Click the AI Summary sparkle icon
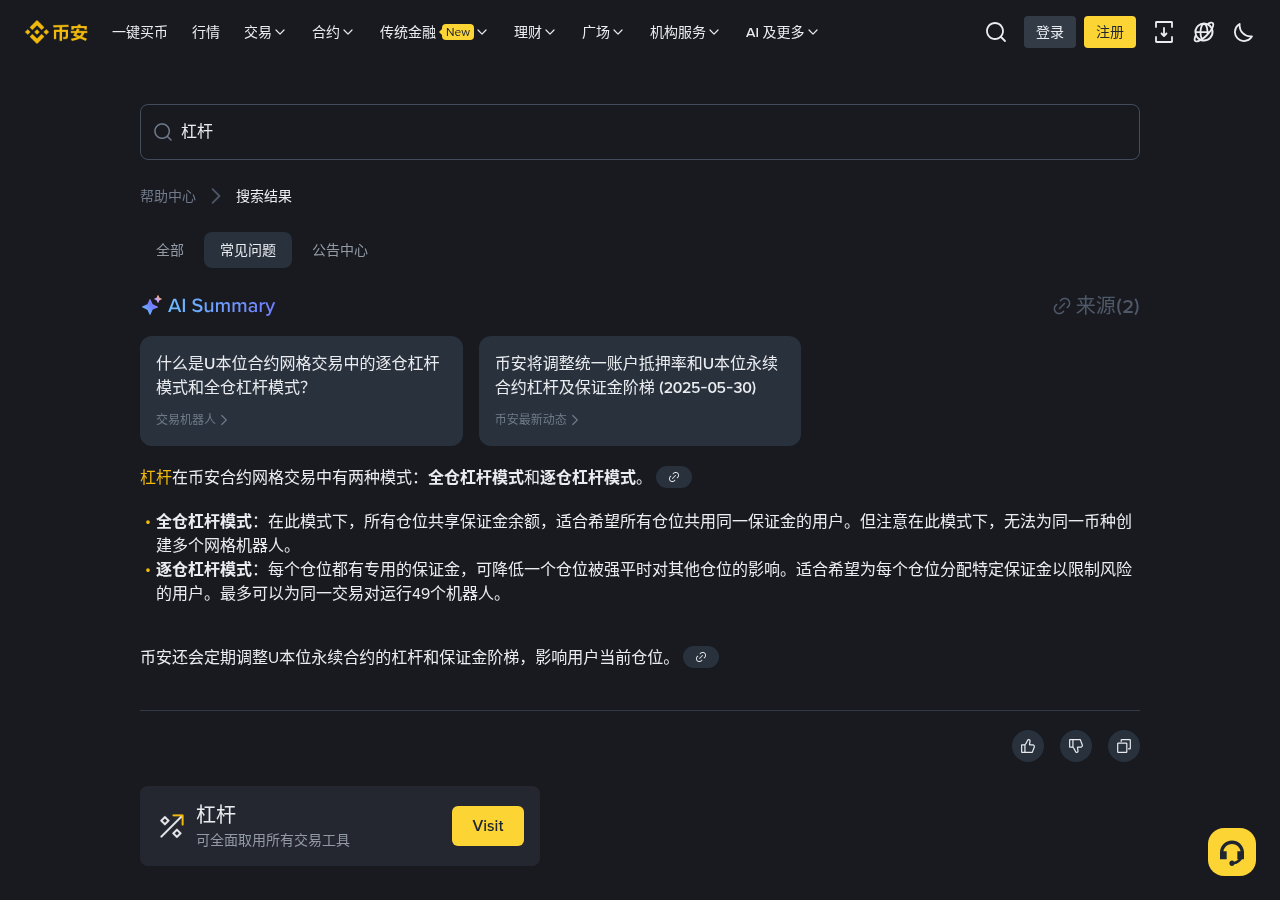 (x=151, y=306)
